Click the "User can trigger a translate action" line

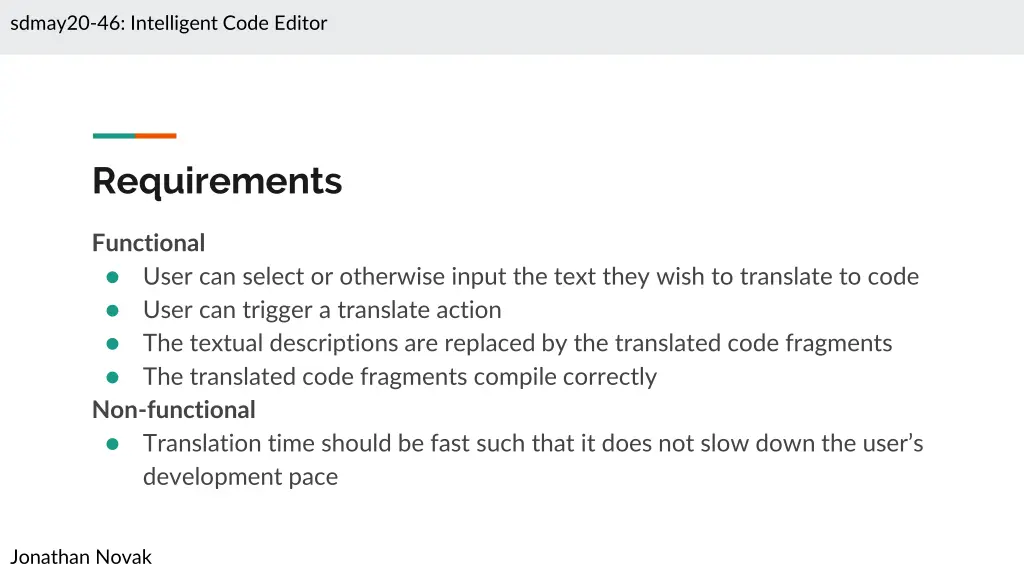[x=322, y=310]
